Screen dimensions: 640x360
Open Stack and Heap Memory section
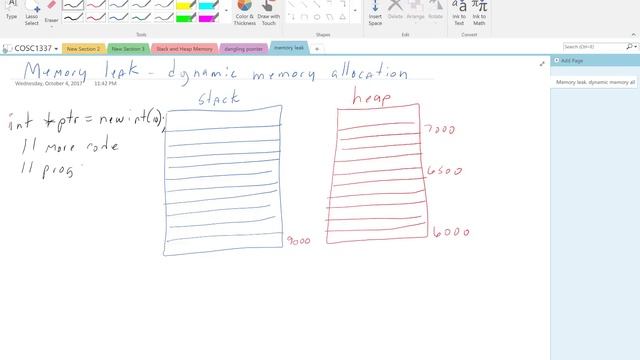[184, 49]
